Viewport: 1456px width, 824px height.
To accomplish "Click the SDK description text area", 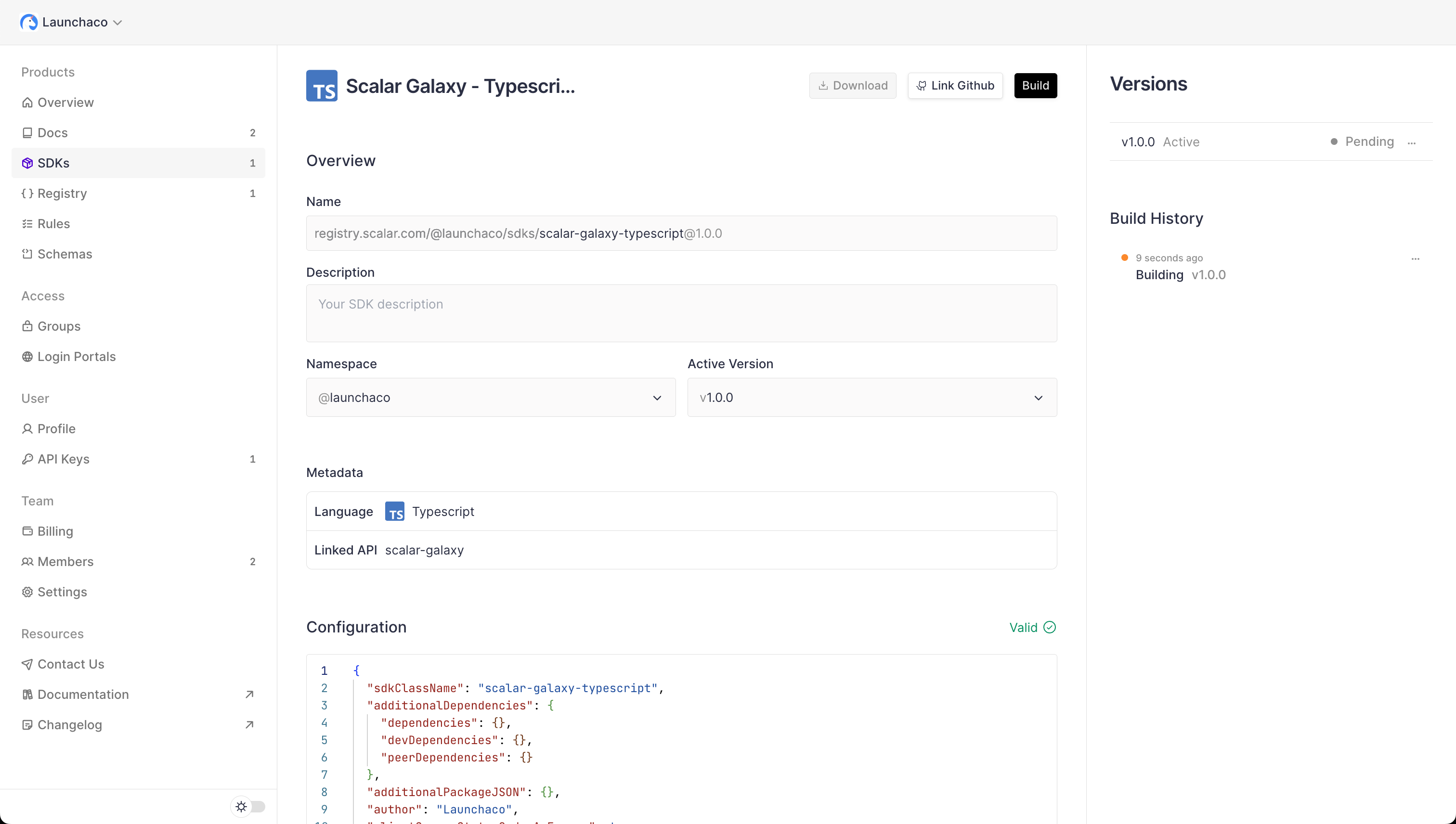I will 682,313.
